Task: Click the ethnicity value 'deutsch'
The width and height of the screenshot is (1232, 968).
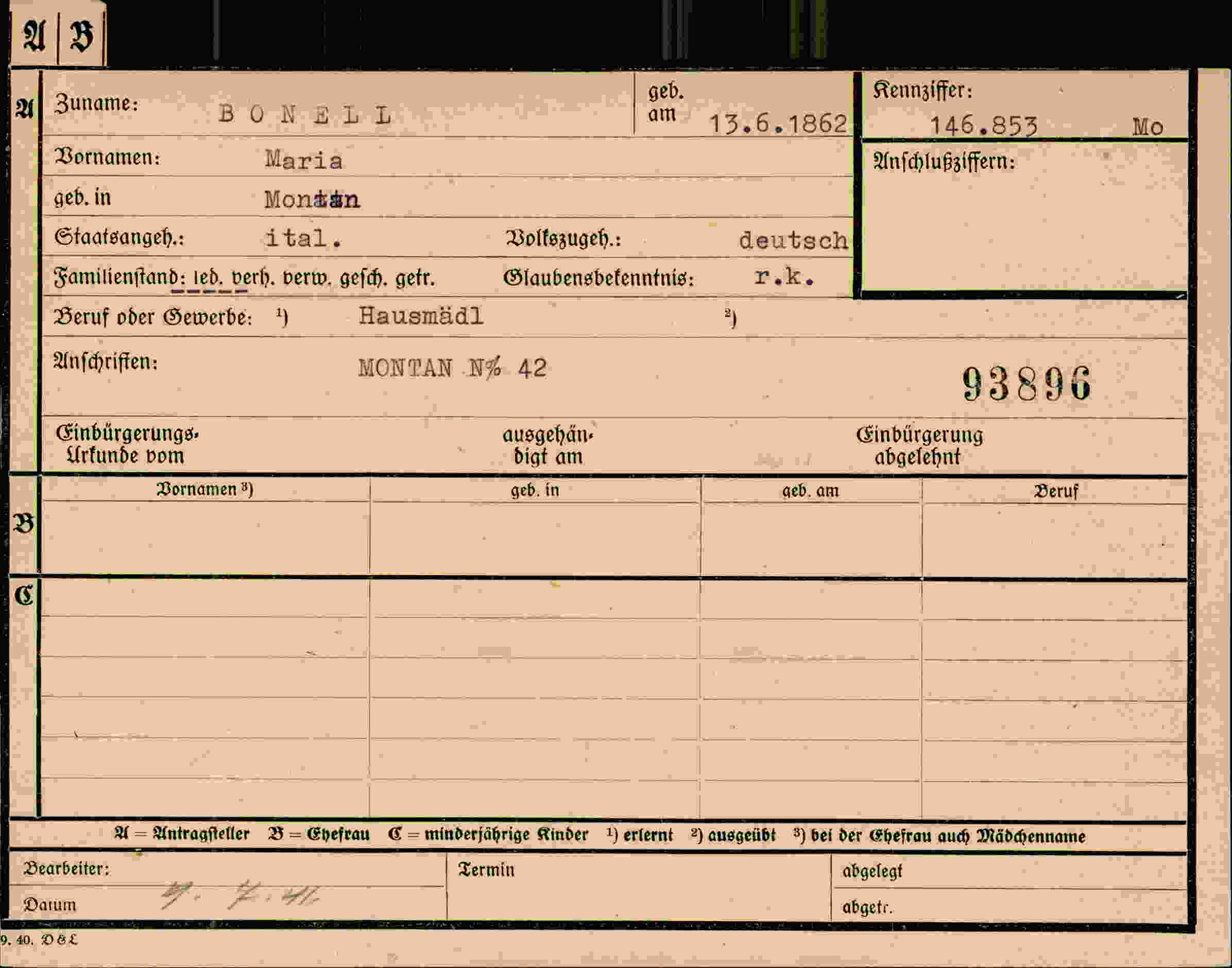Action: click(793, 240)
